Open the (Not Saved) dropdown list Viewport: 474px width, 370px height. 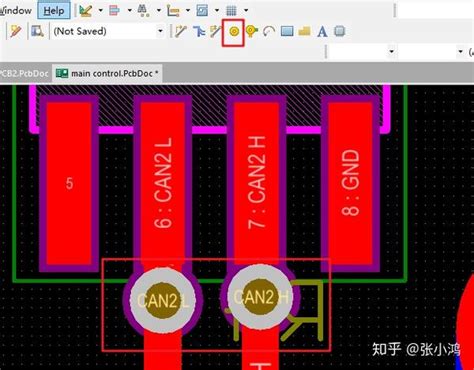[160, 31]
